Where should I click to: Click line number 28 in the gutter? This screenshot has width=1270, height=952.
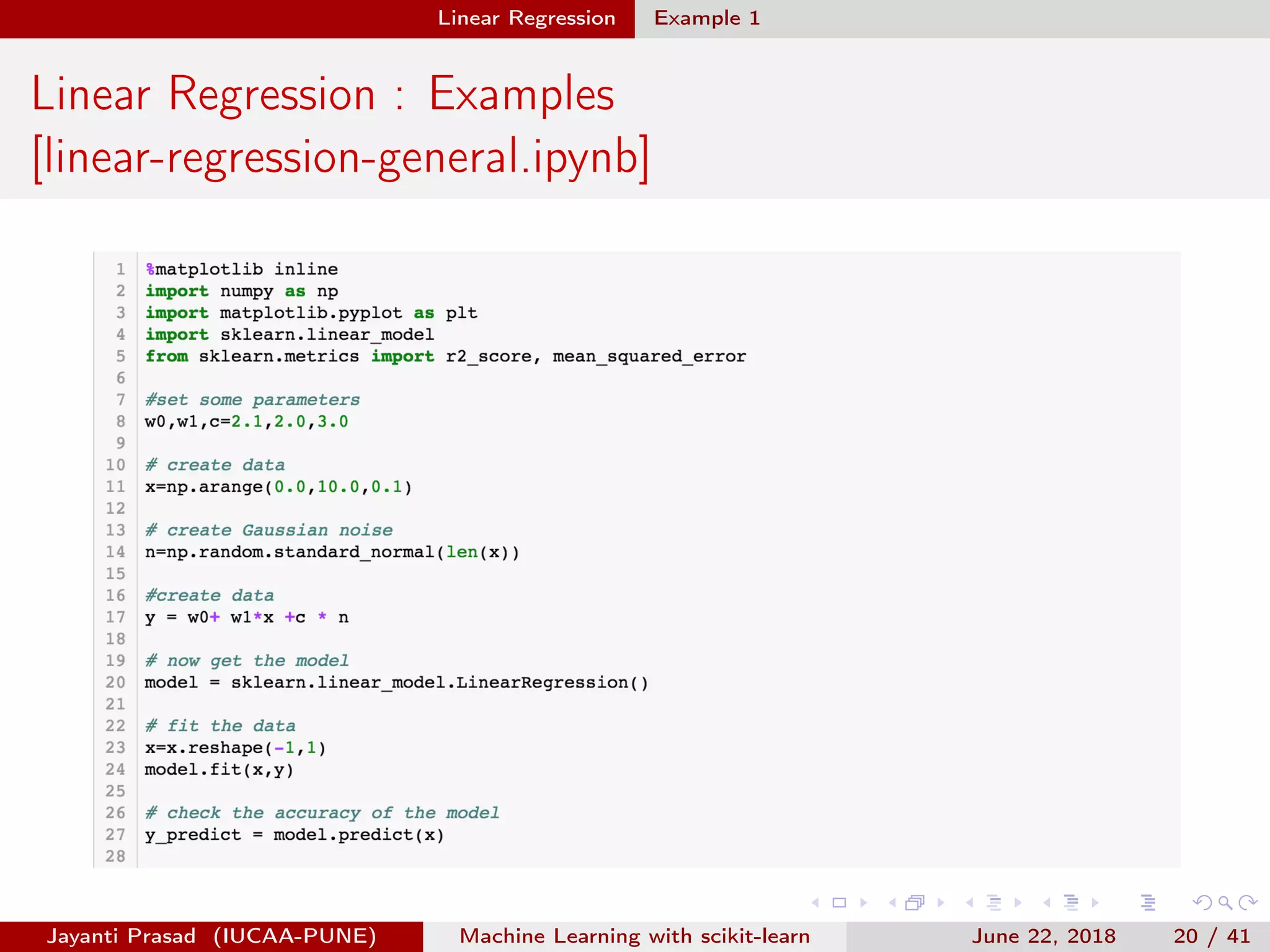(115, 857)
